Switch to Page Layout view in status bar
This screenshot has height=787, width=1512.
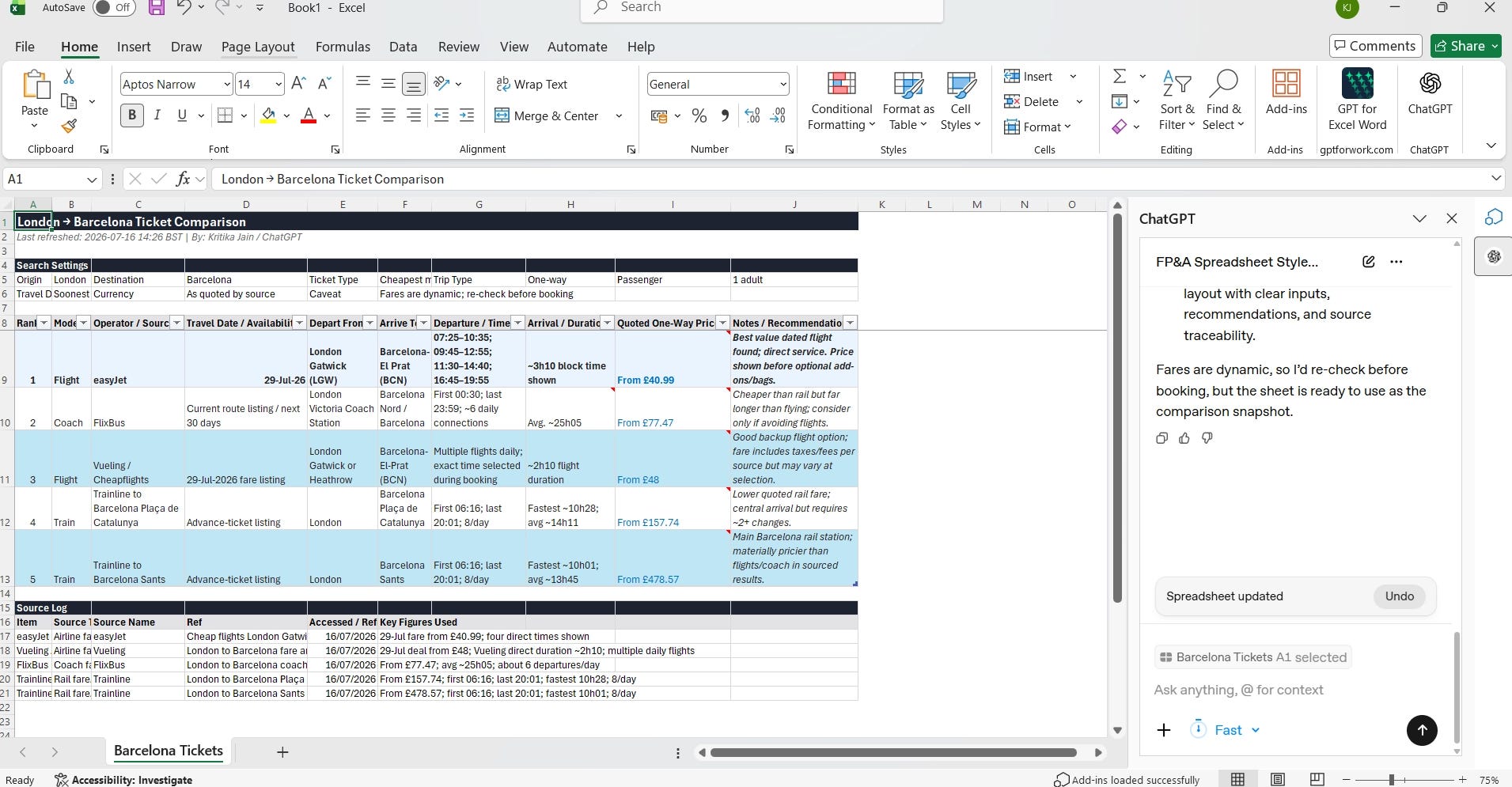(x=1278, y=780)
